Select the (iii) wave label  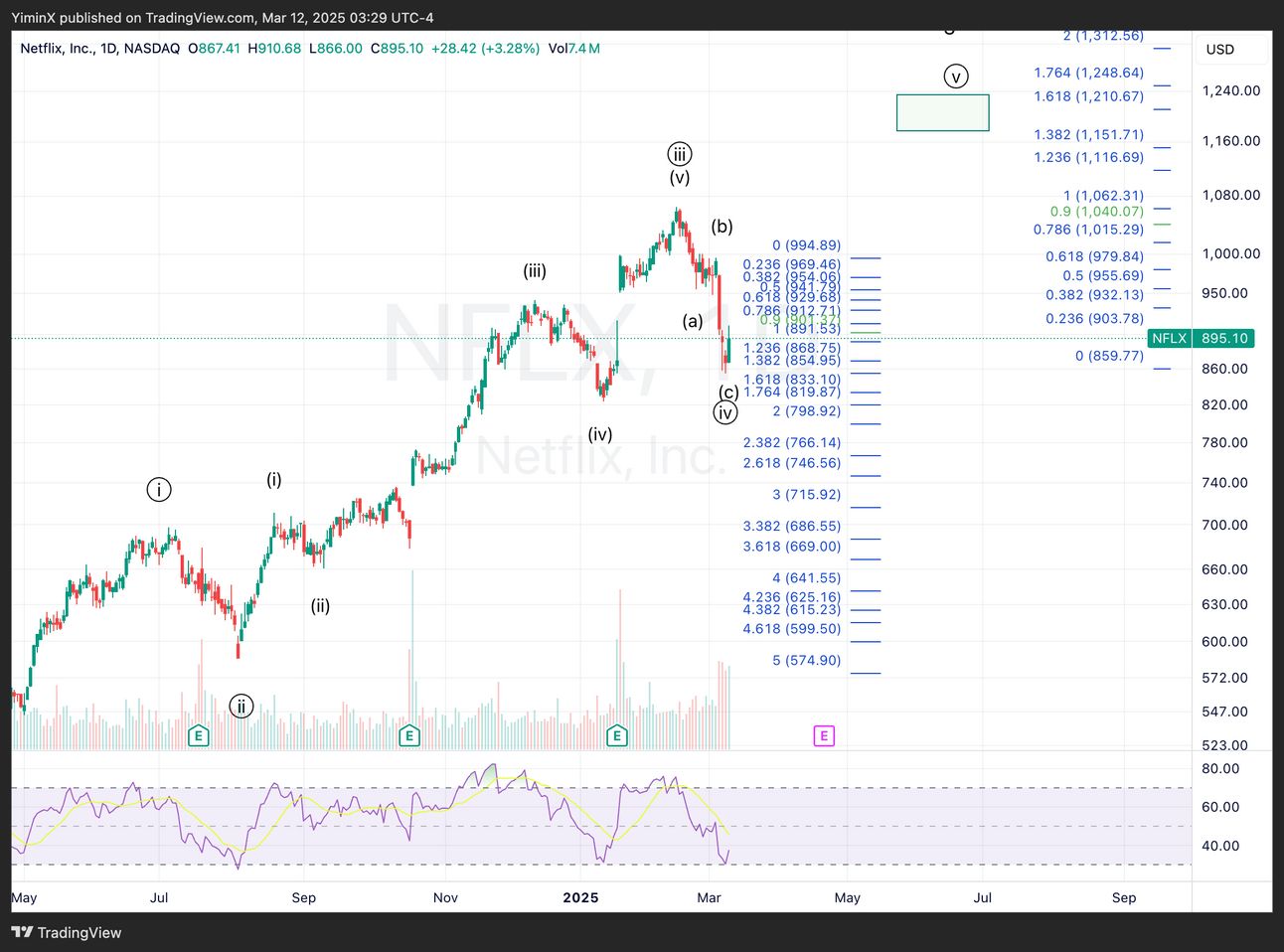pyautogui.click(x=535, y=271)
